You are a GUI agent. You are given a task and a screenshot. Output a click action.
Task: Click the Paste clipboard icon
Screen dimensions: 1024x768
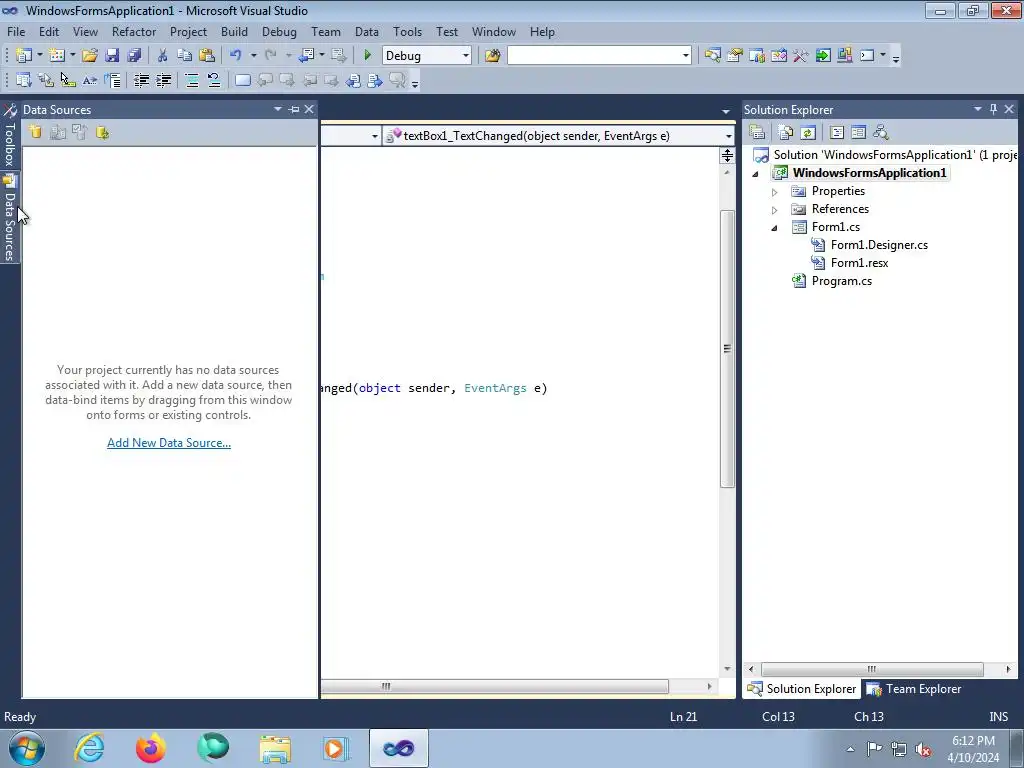pyautogui.click(x=207, y=56)
